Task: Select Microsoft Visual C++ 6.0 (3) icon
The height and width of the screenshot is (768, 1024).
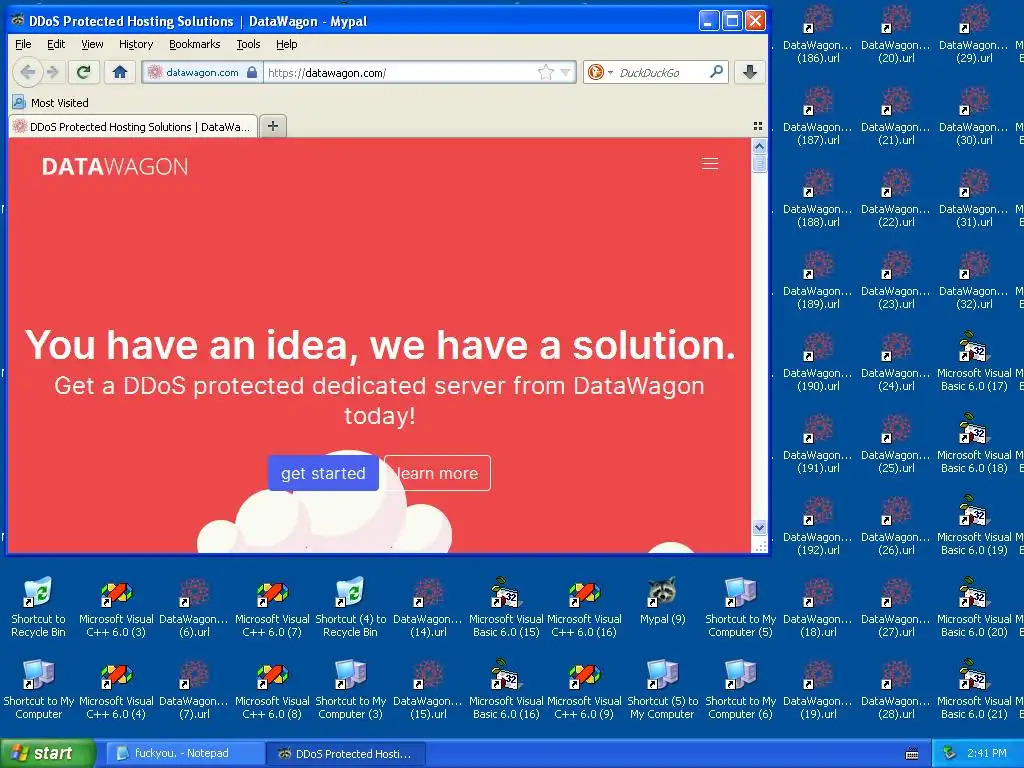Action: point(116,607)
